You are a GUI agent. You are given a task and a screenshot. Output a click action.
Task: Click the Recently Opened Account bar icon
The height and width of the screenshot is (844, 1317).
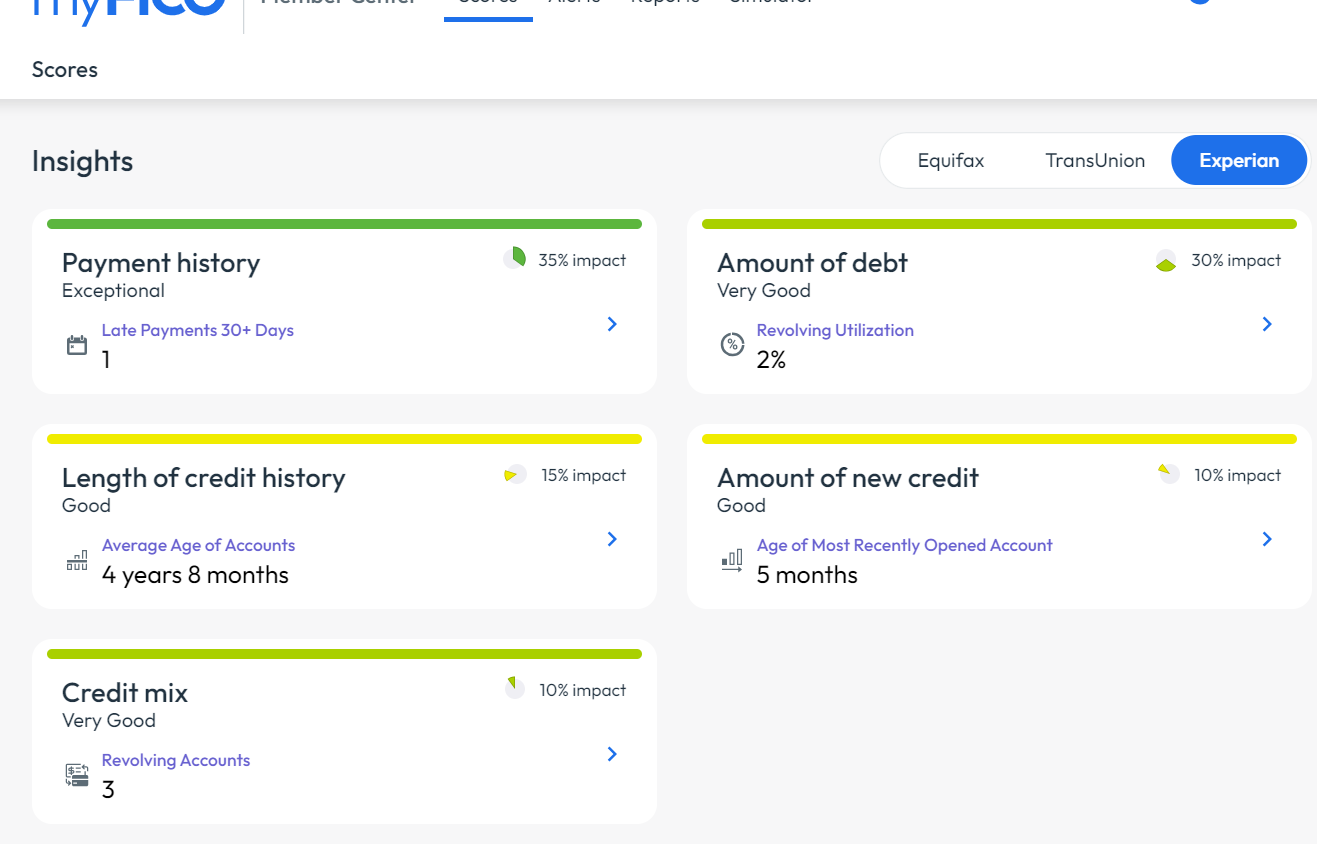pos(732,560)
